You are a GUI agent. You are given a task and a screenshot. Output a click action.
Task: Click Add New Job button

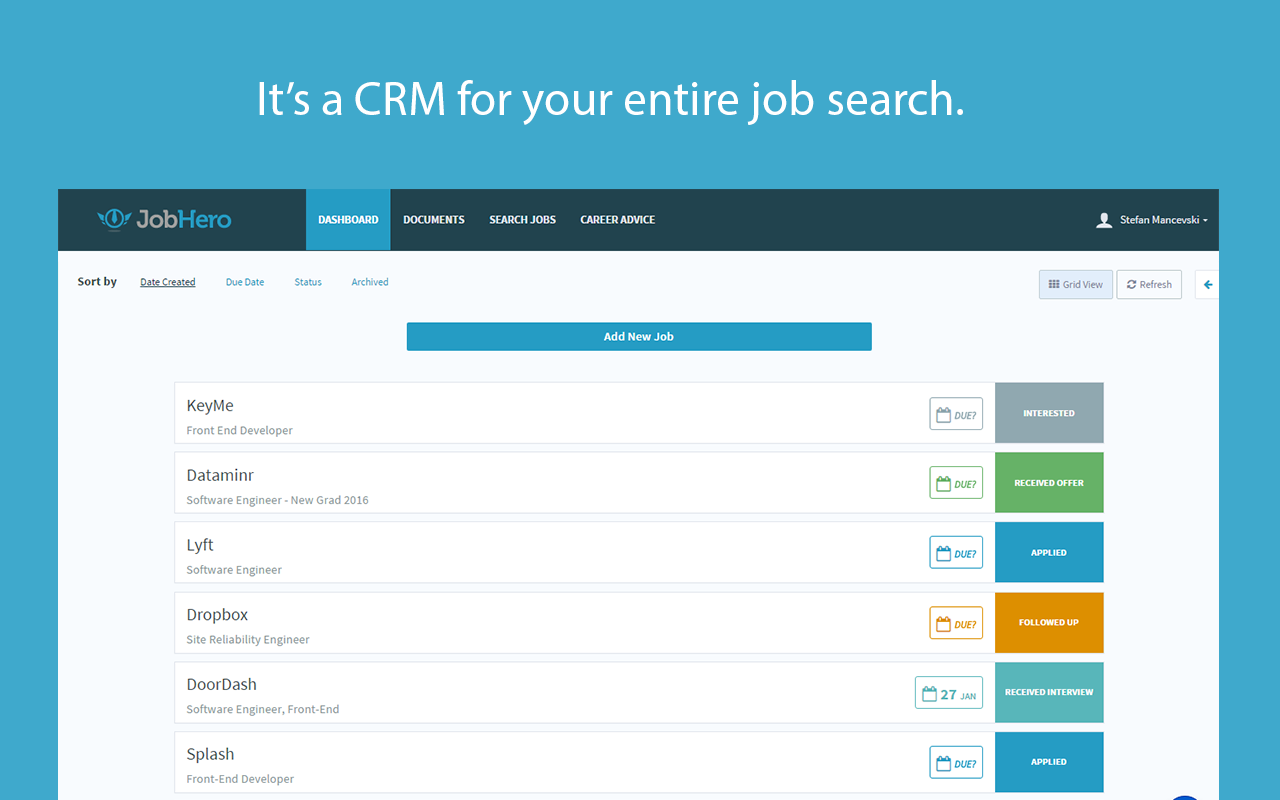639,337
